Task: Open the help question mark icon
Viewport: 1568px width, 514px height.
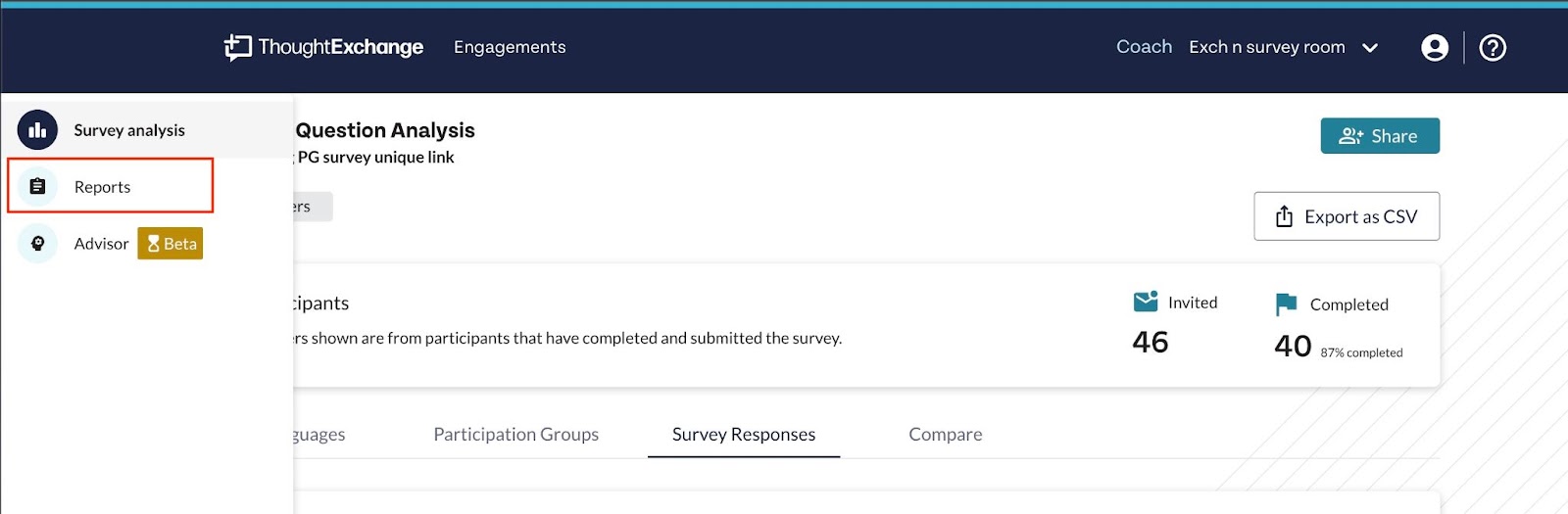Action: (x=1493, y=47)
